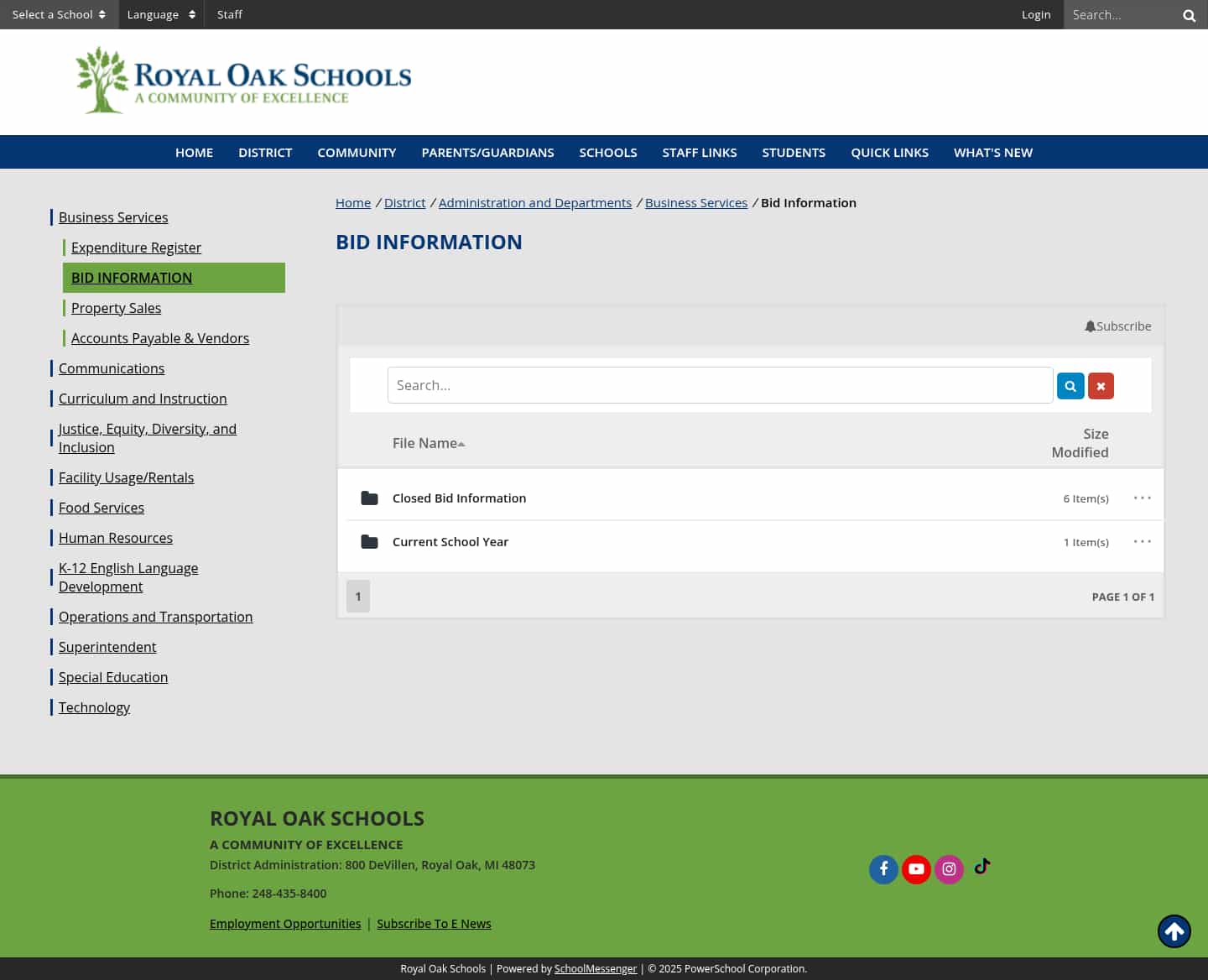This screenshot has width=1208, height=980.
Task: Click the ellipsis options for Closed Bid Information
Action: click(1142, 498)
